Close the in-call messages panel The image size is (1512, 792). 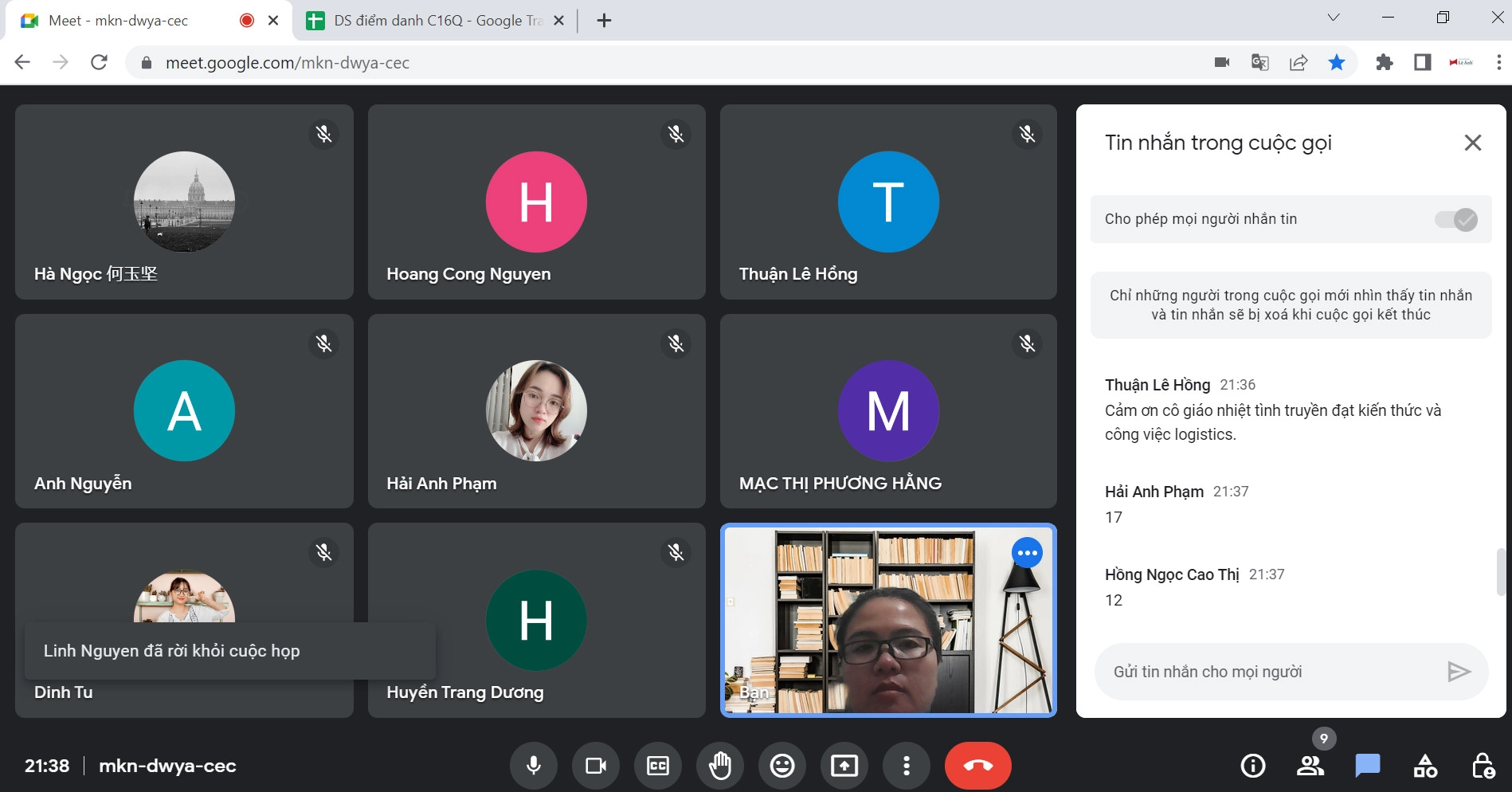click(x=1472, y=143)
